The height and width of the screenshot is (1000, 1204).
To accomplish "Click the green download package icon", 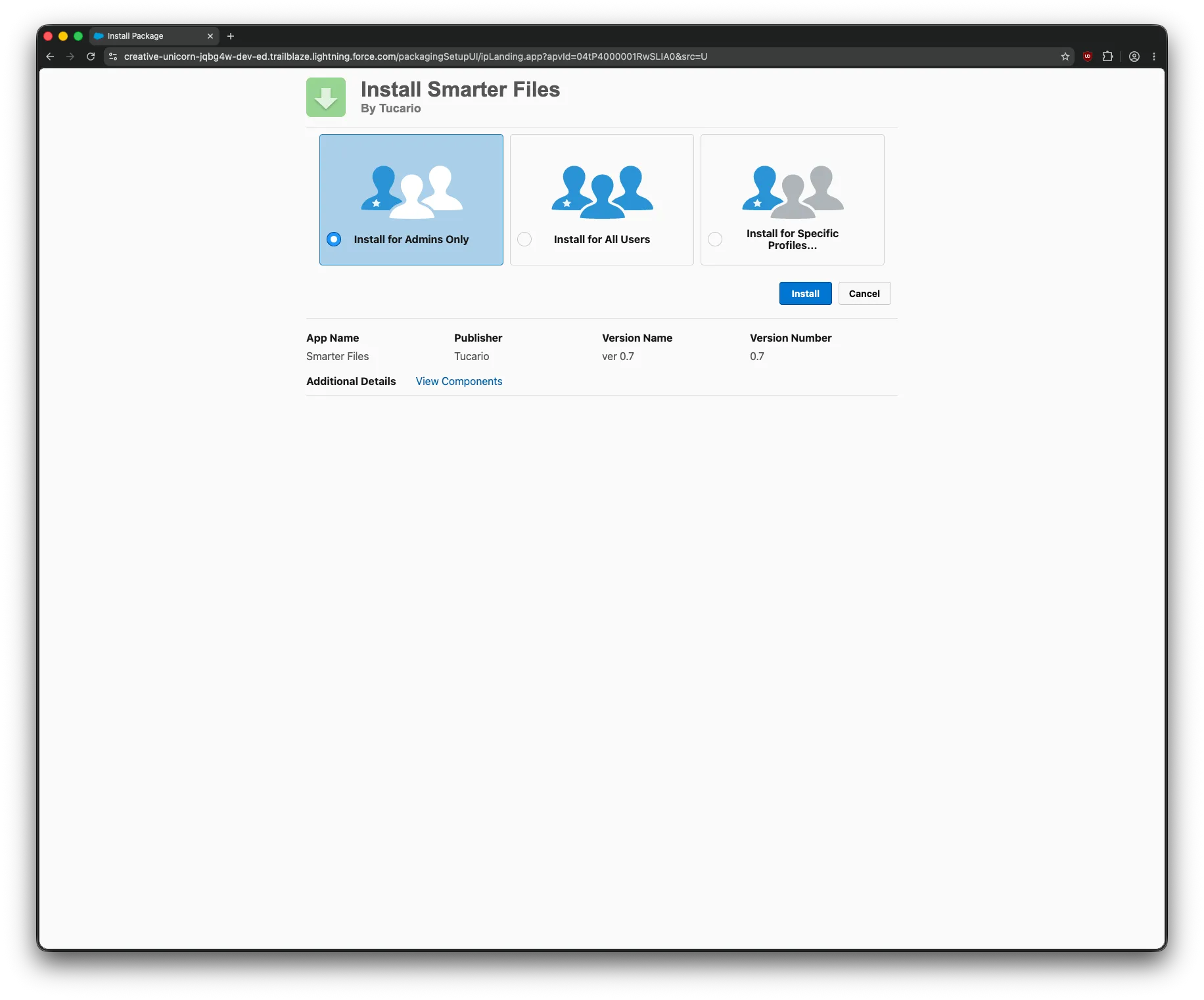I will pos(326,97).
